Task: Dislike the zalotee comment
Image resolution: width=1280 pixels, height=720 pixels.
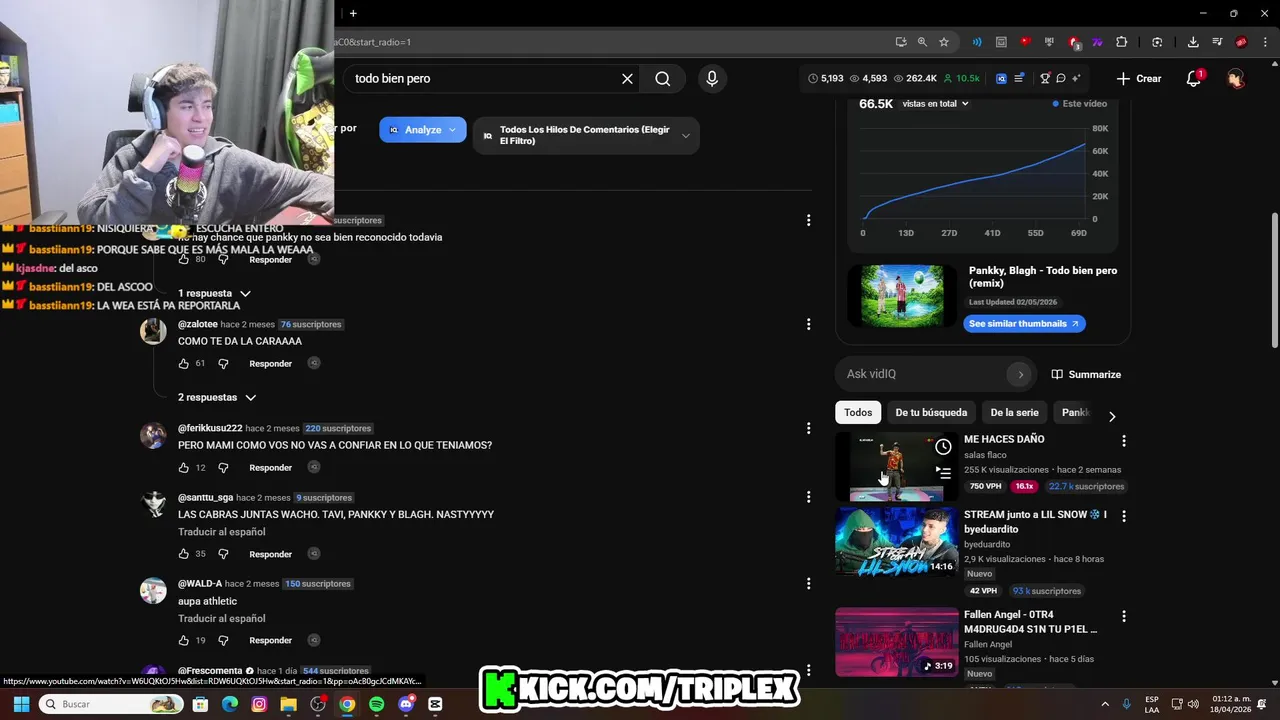Action: coord(223,364)
